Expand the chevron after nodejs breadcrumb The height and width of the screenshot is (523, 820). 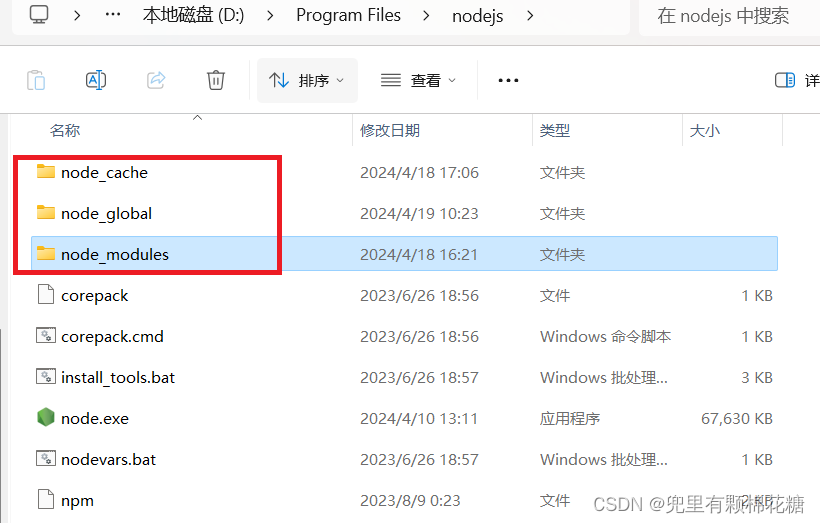tap(530, 16)
